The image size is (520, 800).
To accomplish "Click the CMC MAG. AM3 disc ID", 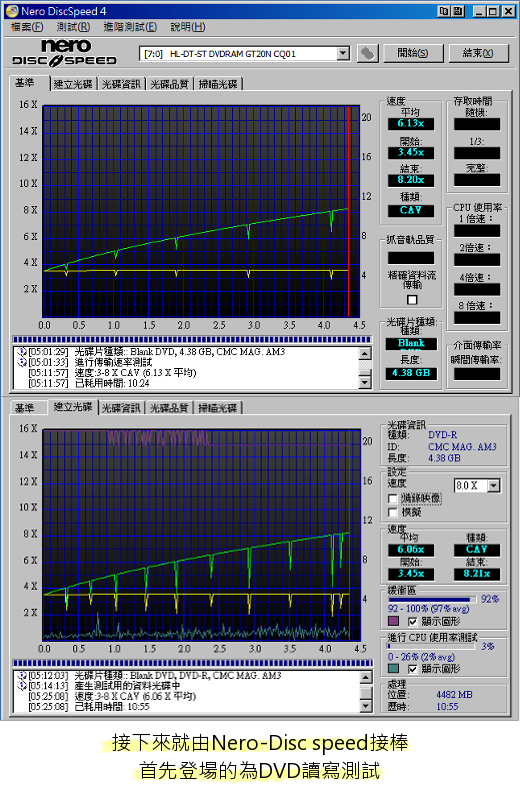I will pyautogui.click(x=462, y=447).
